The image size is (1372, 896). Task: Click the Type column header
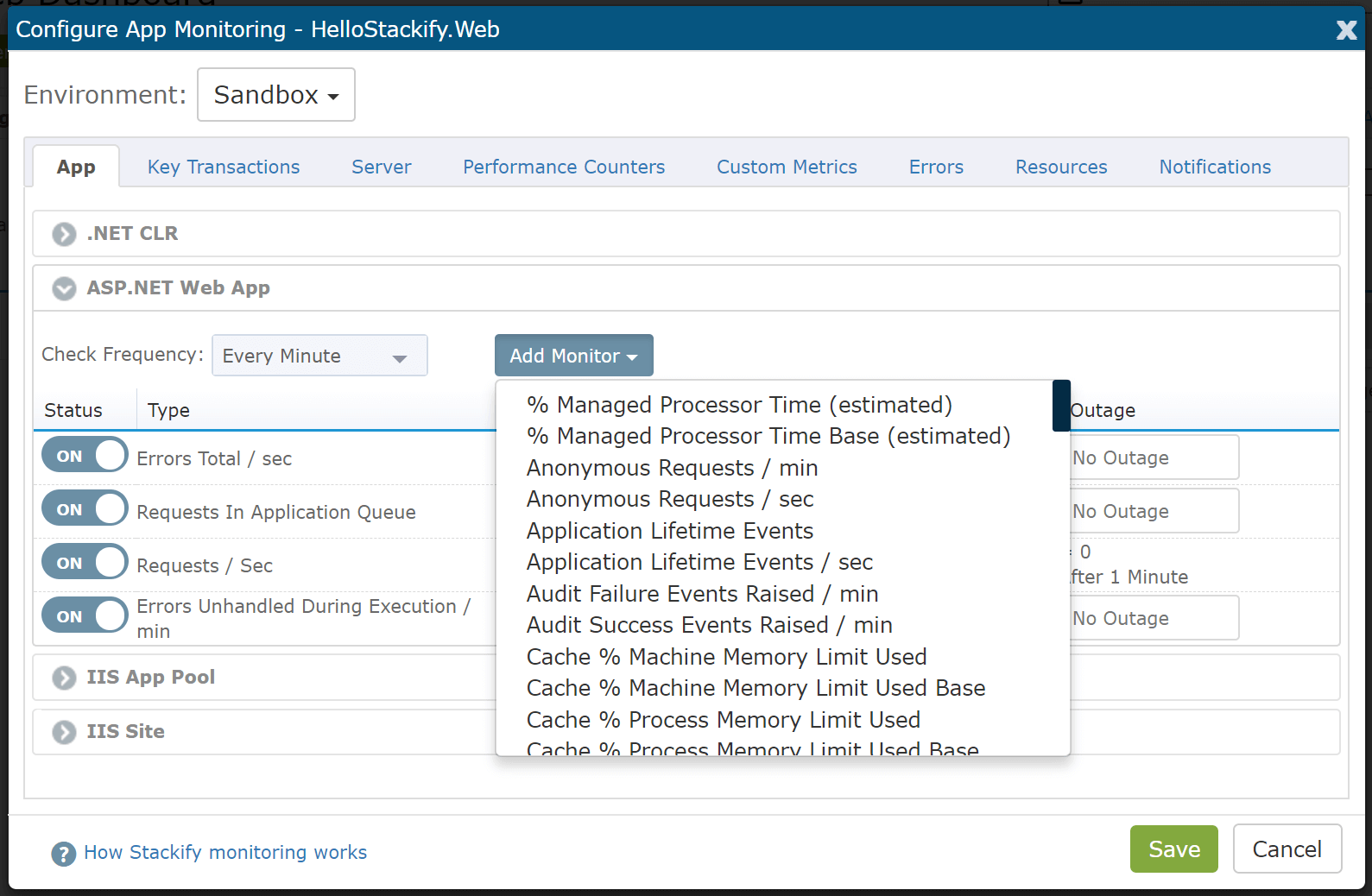168,411
